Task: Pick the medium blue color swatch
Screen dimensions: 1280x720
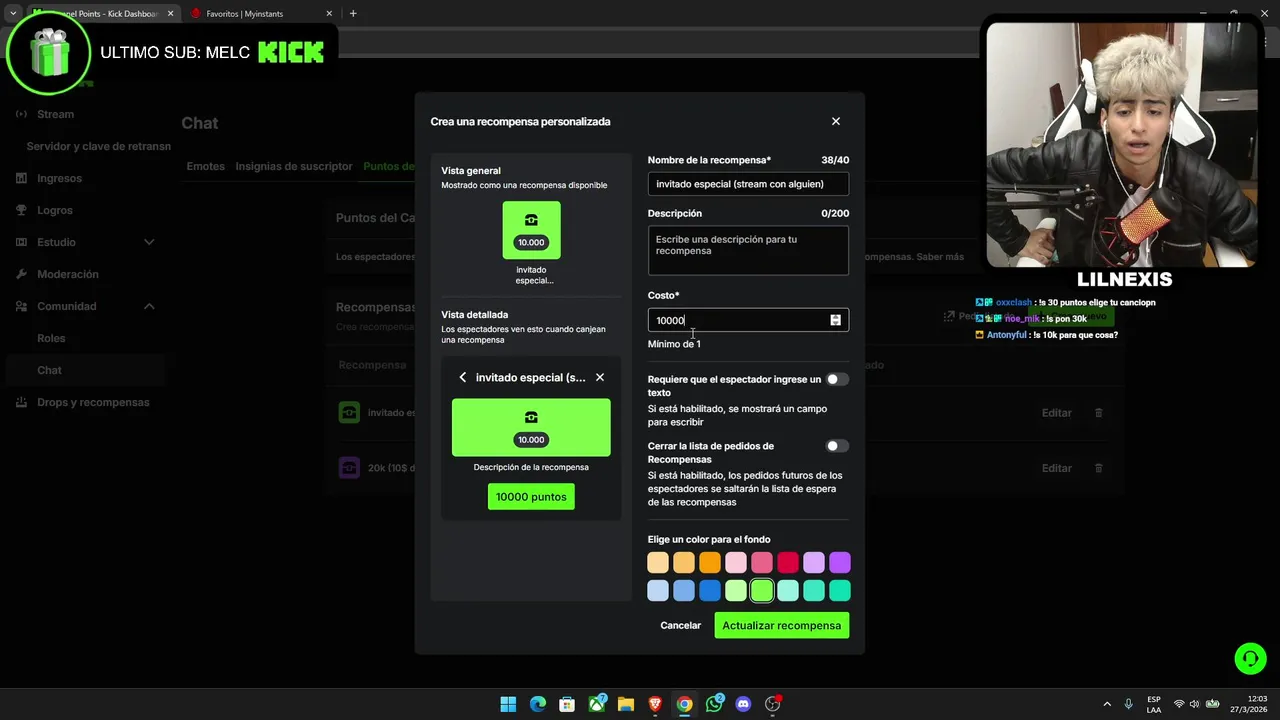Action: [684, 591]
